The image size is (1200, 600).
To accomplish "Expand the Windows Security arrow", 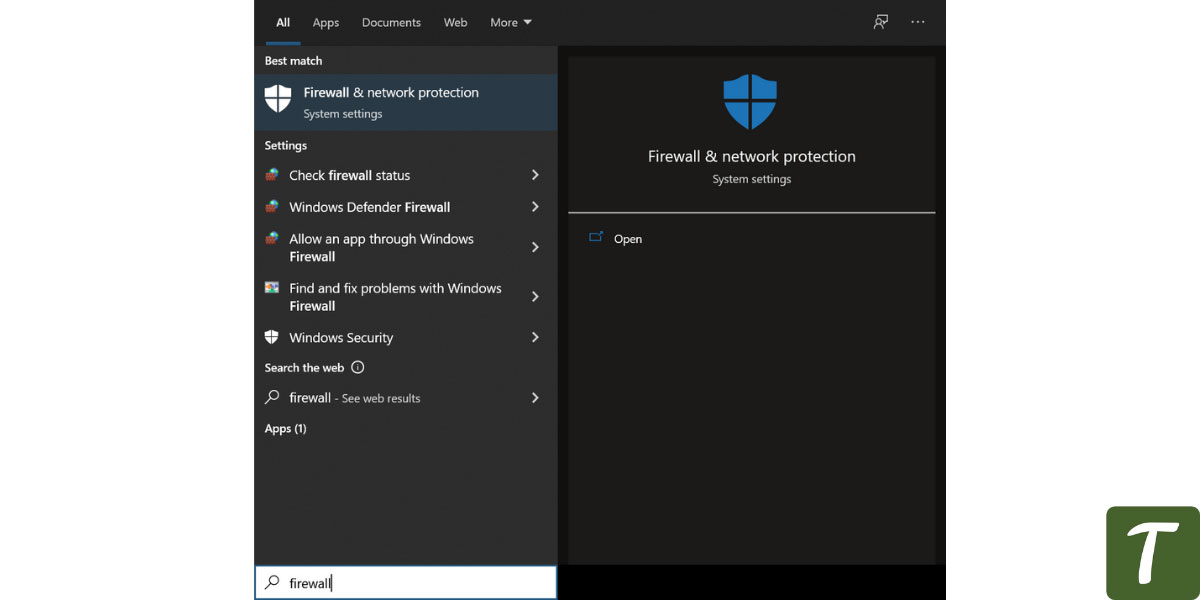I will (535, 337).
